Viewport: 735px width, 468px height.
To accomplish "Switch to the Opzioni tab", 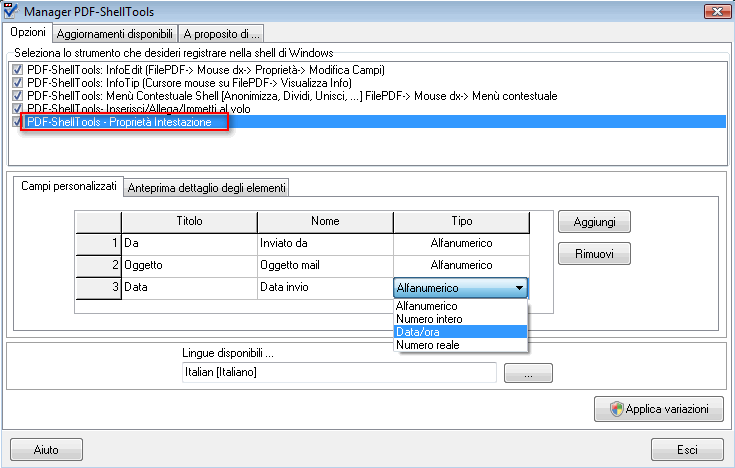I will click(x=28, y=32).
